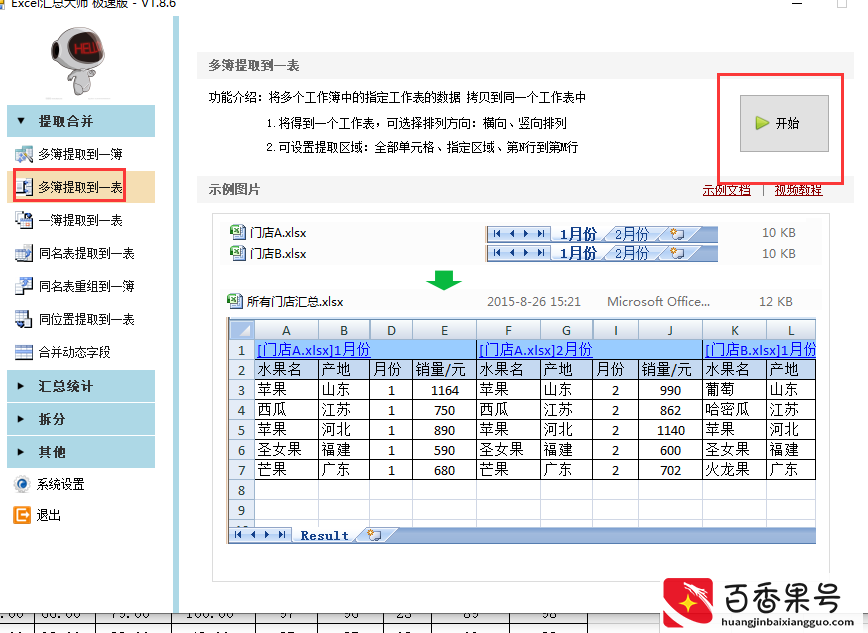Viewport: 868px width, 633px height.
Task: Click the 同名表提取到一表 icon
Action: (24, 253)
